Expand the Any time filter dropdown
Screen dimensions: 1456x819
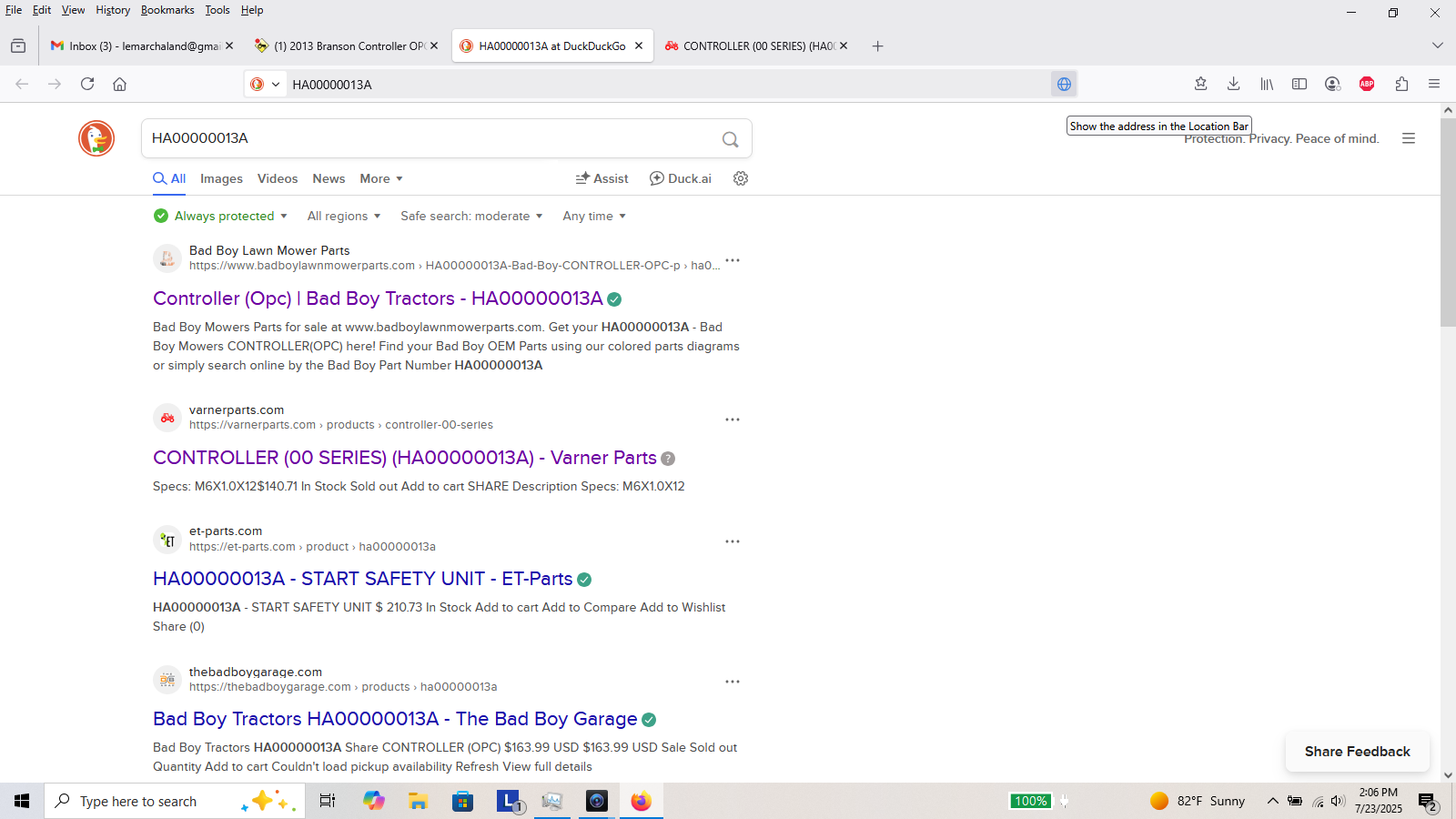point(594,216)
